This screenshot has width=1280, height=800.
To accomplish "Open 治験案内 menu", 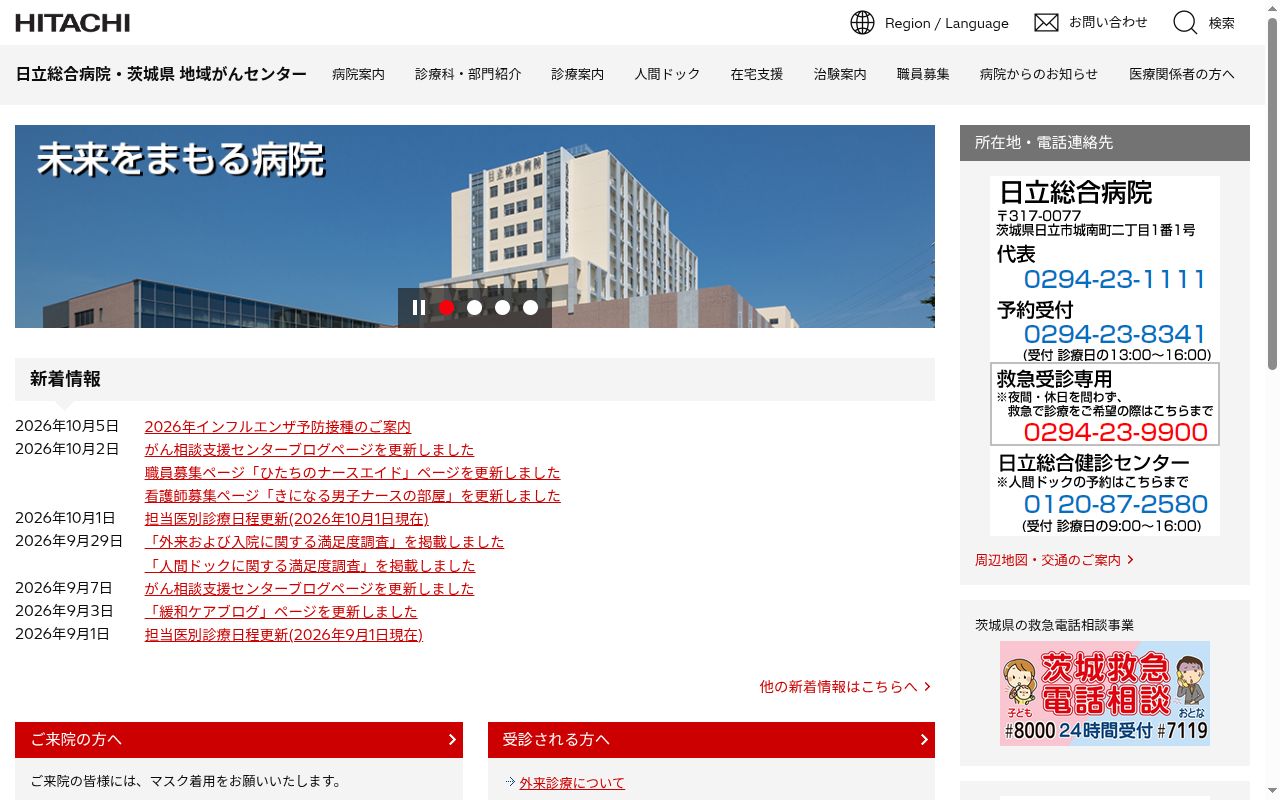I will click(840, 74).
